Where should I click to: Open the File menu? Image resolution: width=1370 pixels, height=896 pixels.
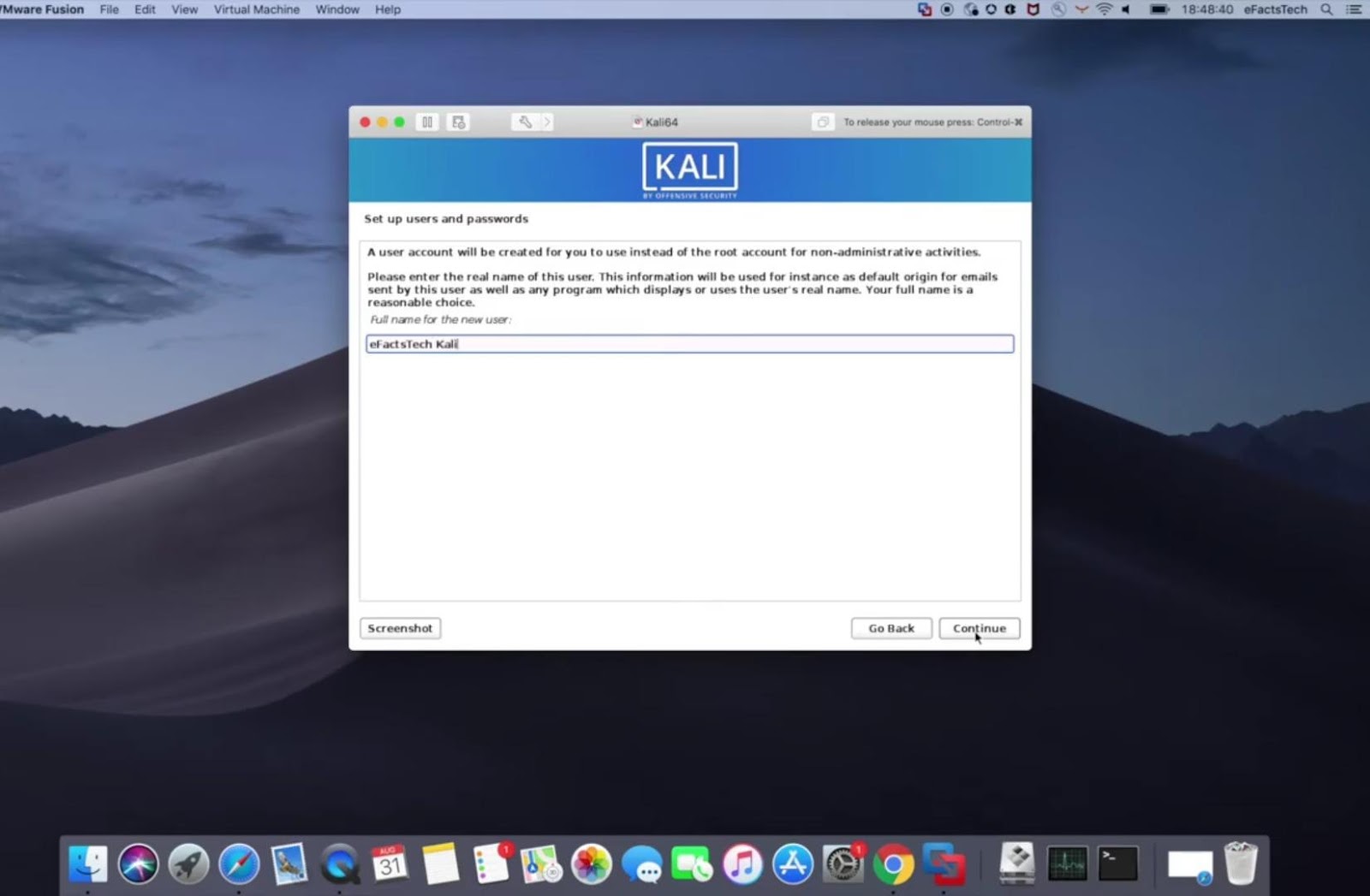click(x=110, y=9)
